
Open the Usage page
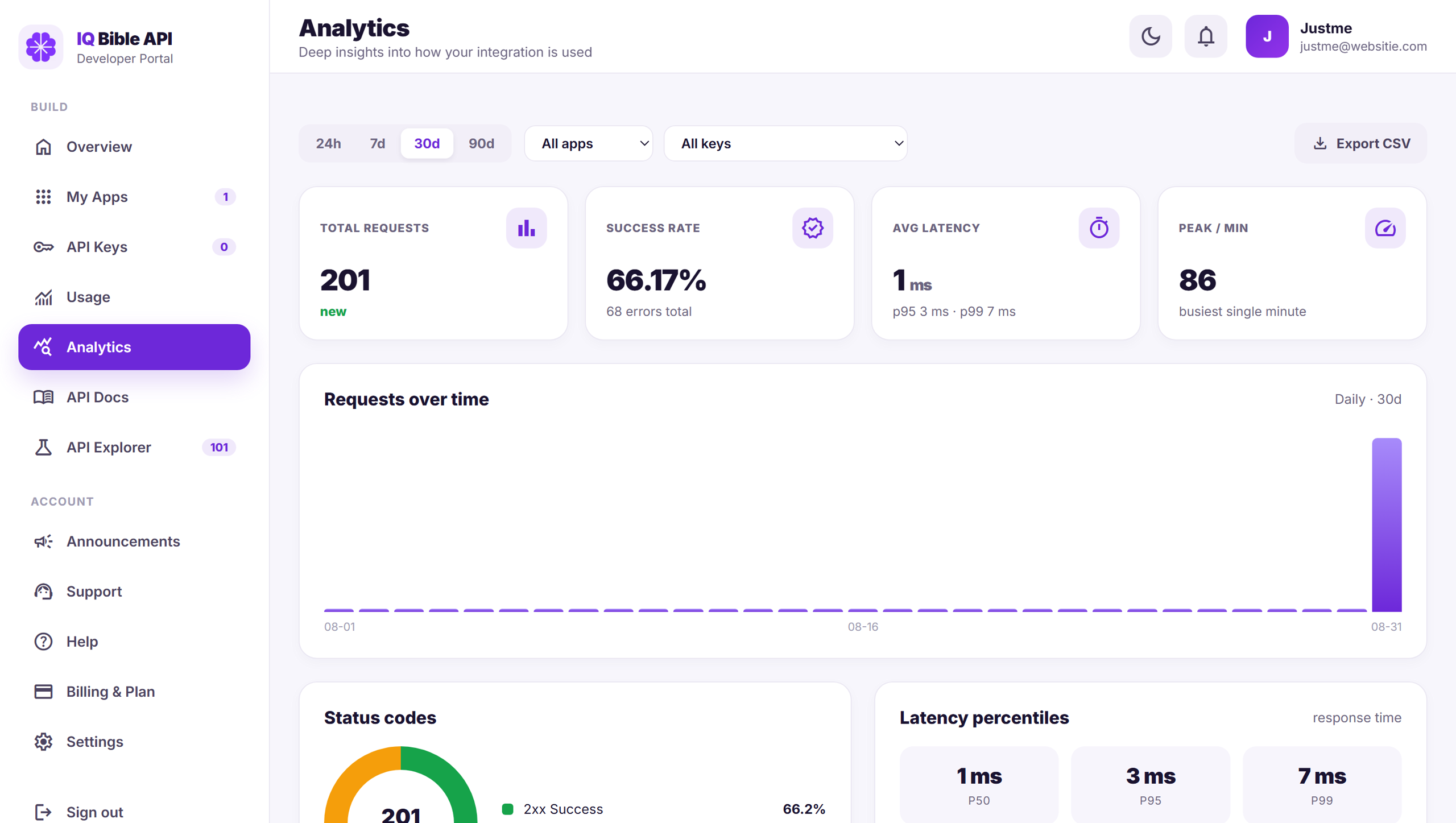coord(134,297)
